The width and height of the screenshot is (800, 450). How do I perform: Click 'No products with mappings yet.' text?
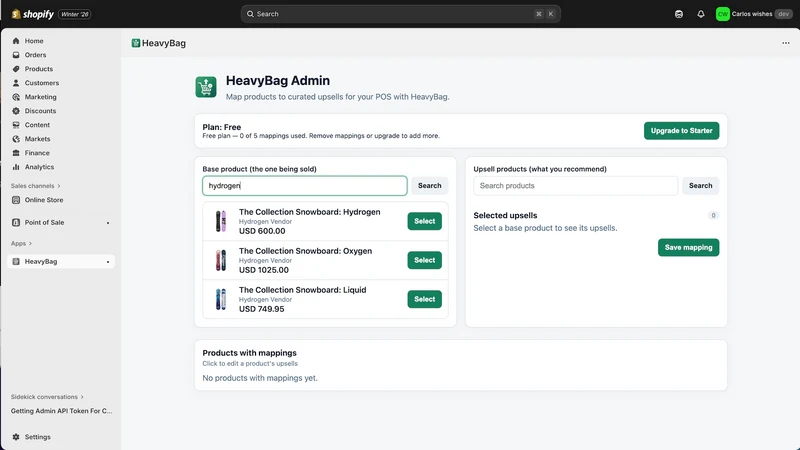[x=260, y=378]
